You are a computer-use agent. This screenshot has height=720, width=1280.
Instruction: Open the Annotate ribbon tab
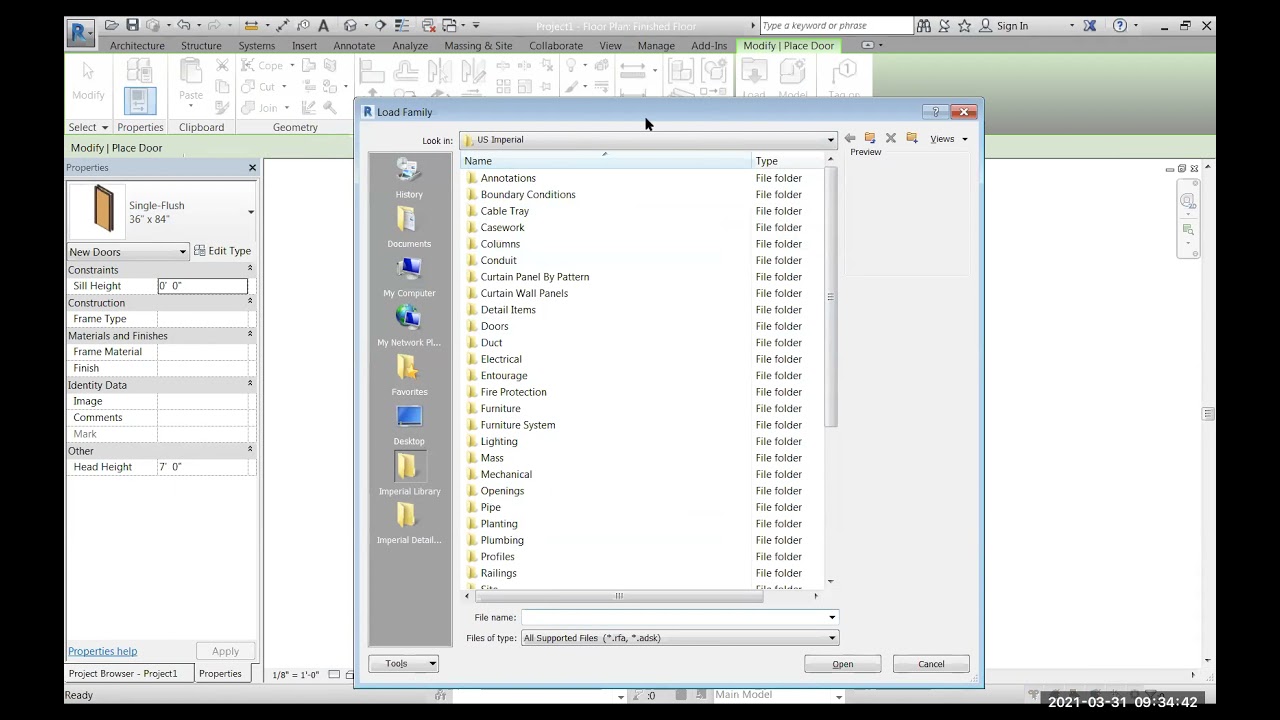coord(354,46)
